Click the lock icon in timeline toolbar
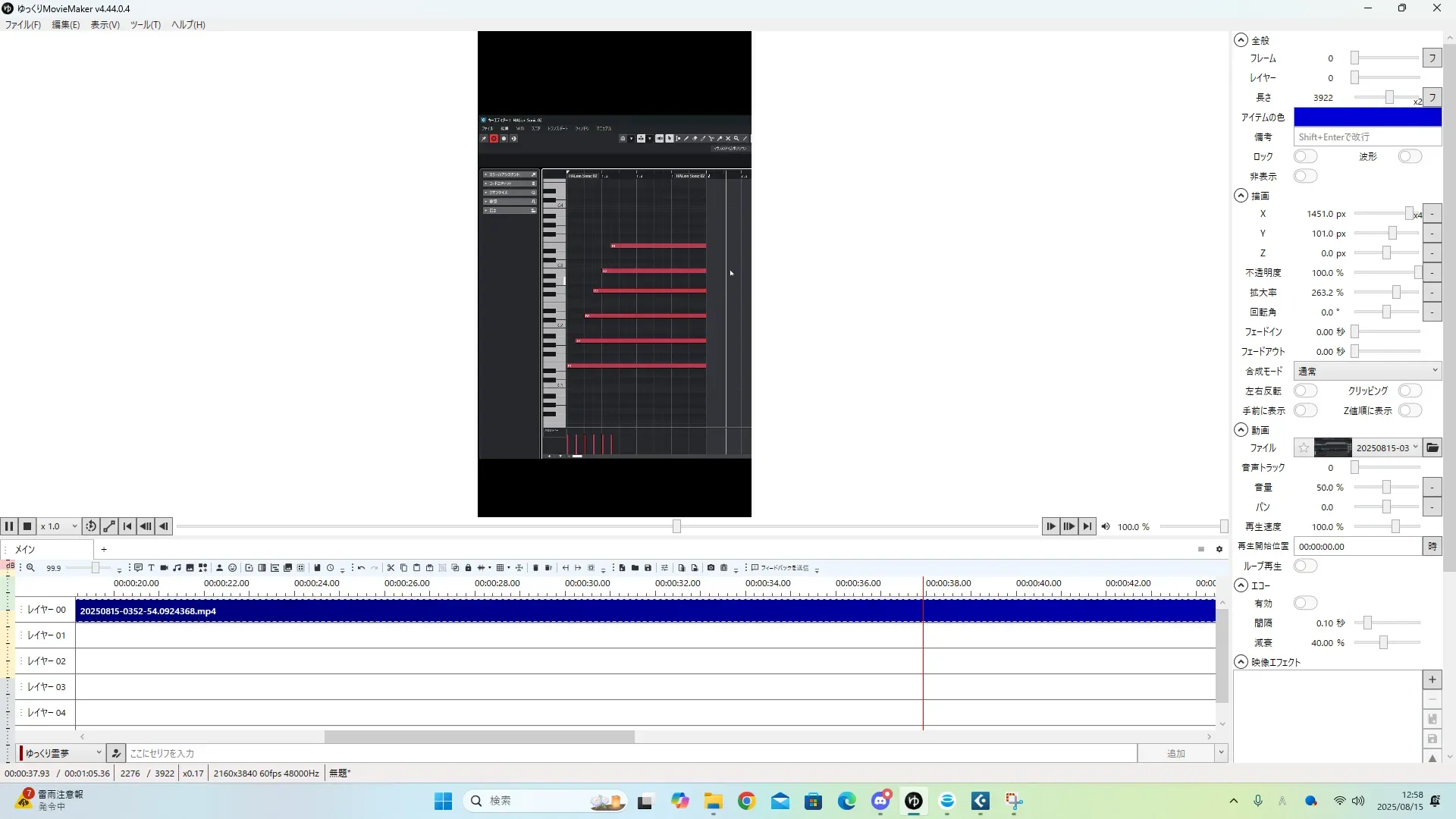This screenshot has height=819, width=1456. tap(468, 568)
